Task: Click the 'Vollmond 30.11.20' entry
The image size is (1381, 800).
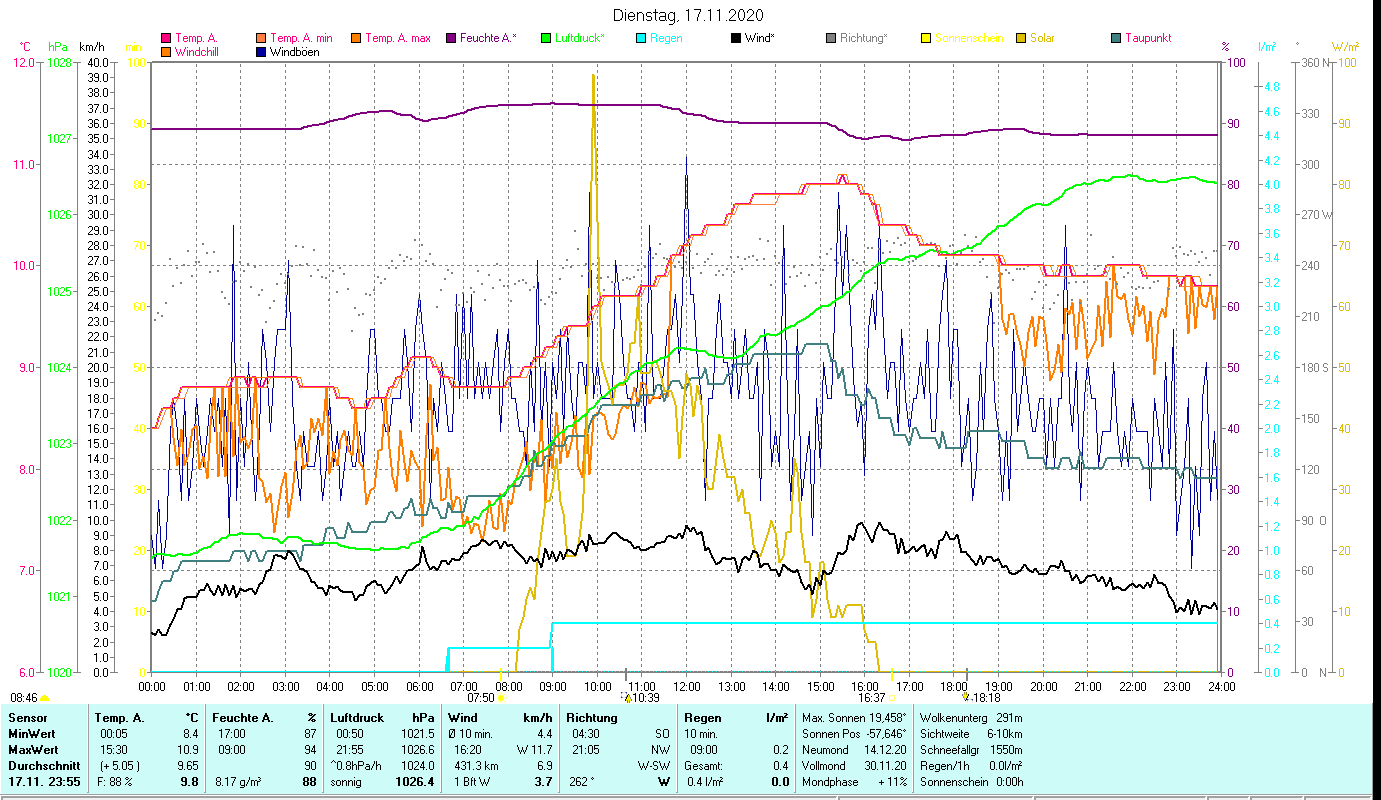Action: [x=855, y=765]
